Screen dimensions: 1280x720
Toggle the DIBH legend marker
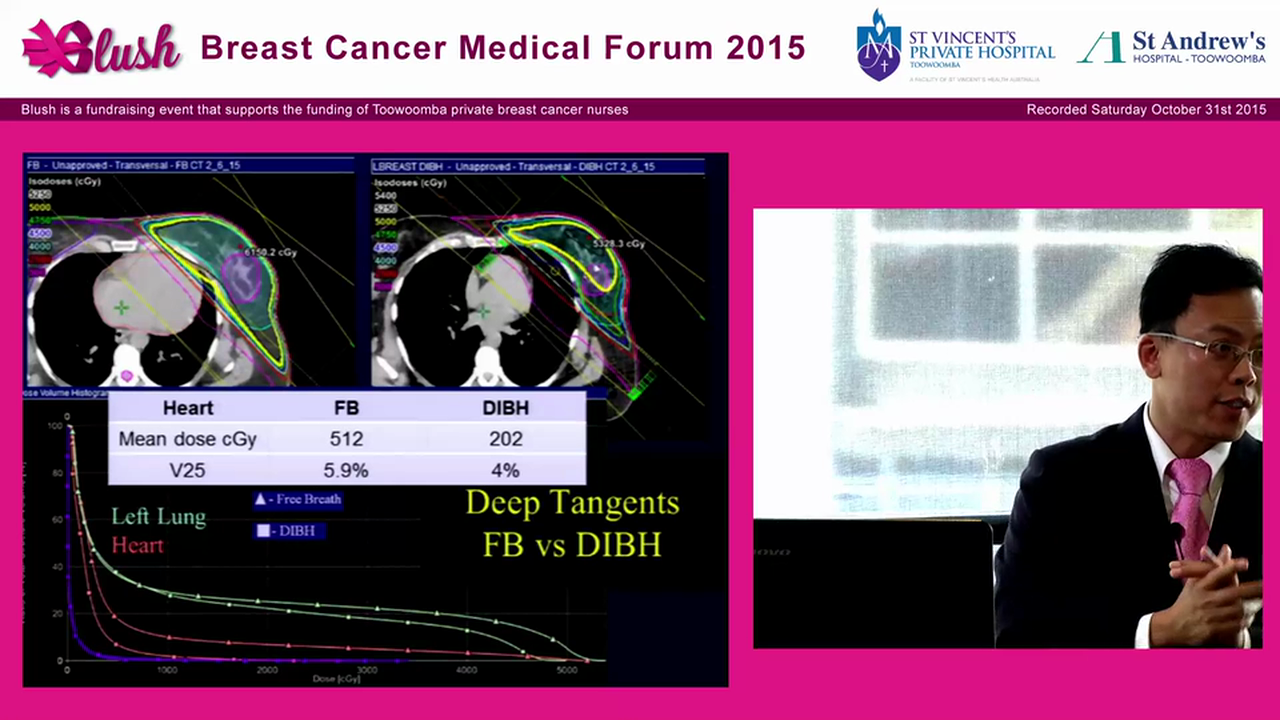click(x=263, y=531)
